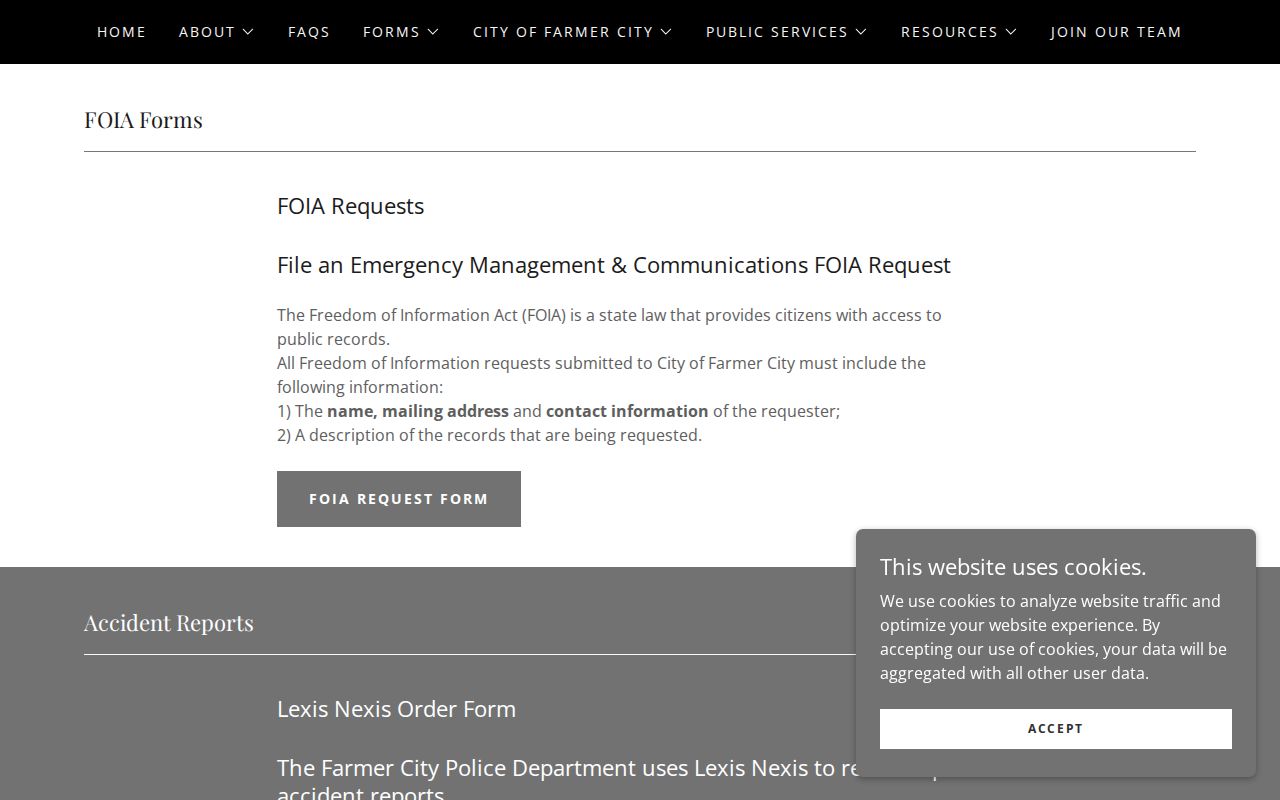Click the FOIA Forms section heading
This screenshot has height=800, width=1280.
click(143, 120)
